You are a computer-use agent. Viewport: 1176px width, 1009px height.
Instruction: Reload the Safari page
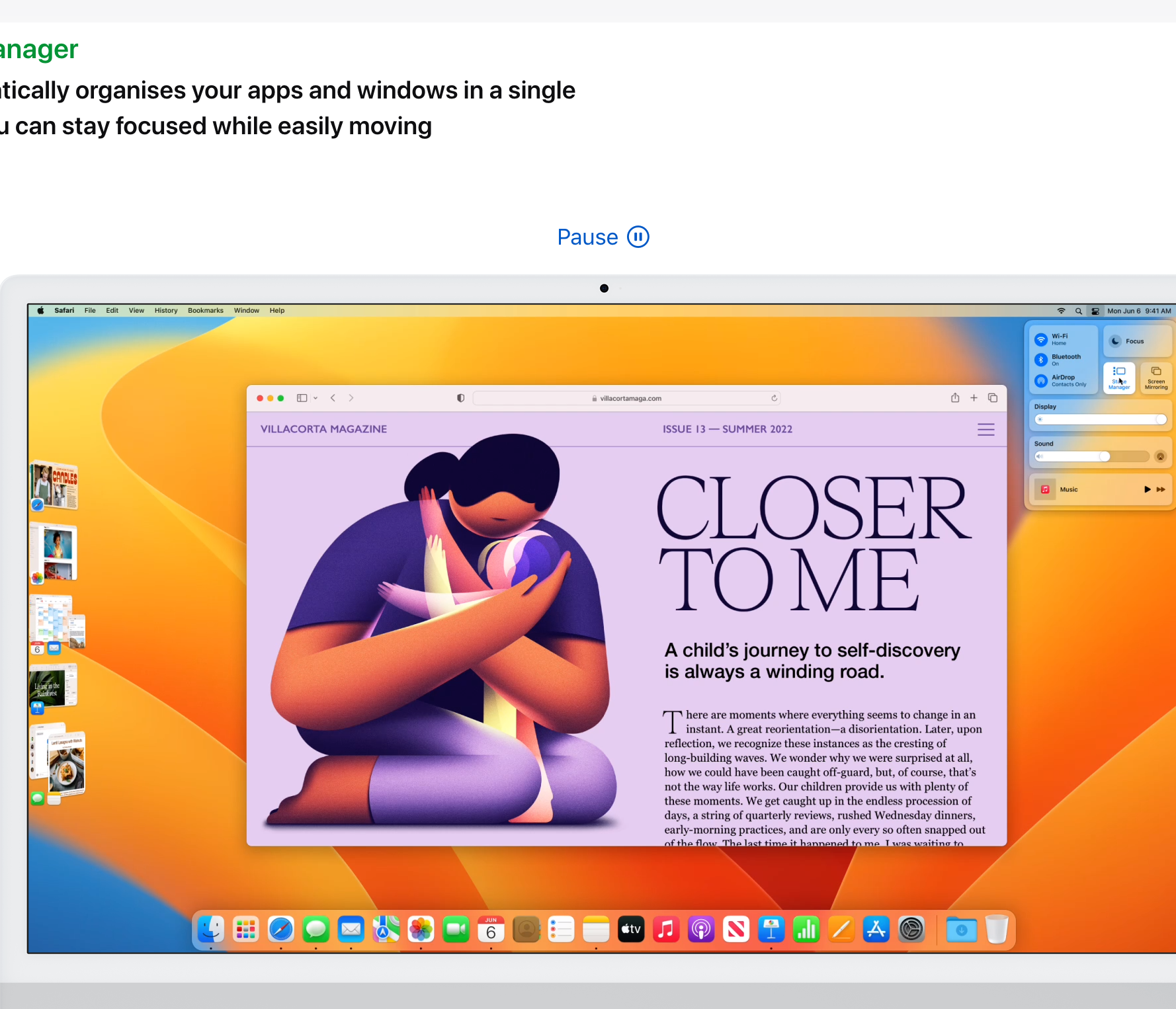[x=774, y=398]
